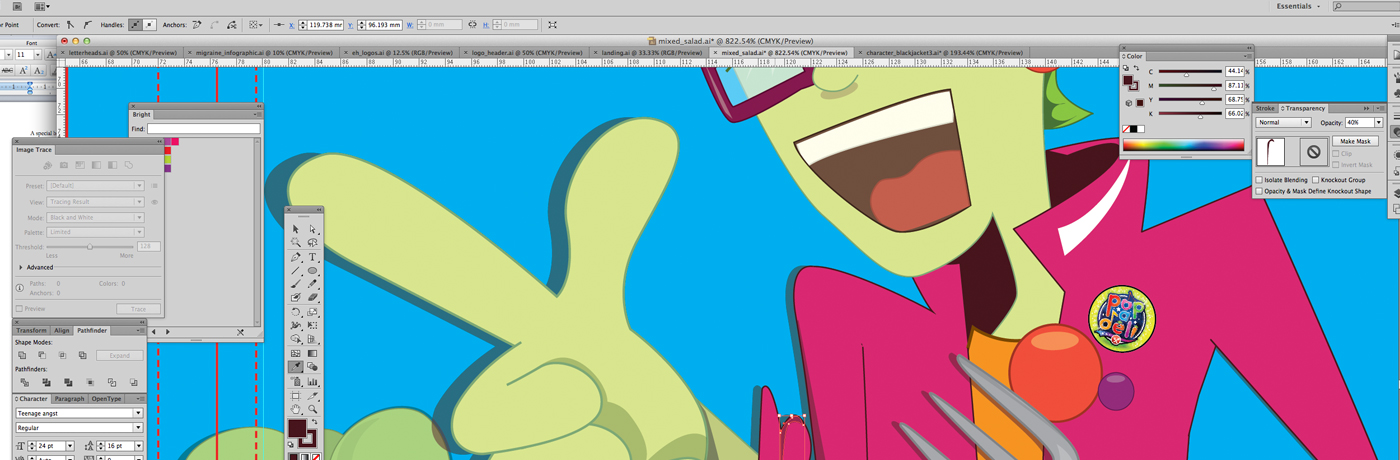Viewport: 1400px width, 460px height.
Task: Toggle the Clip checkbox in Transparency
Action: pos(1336,154)
